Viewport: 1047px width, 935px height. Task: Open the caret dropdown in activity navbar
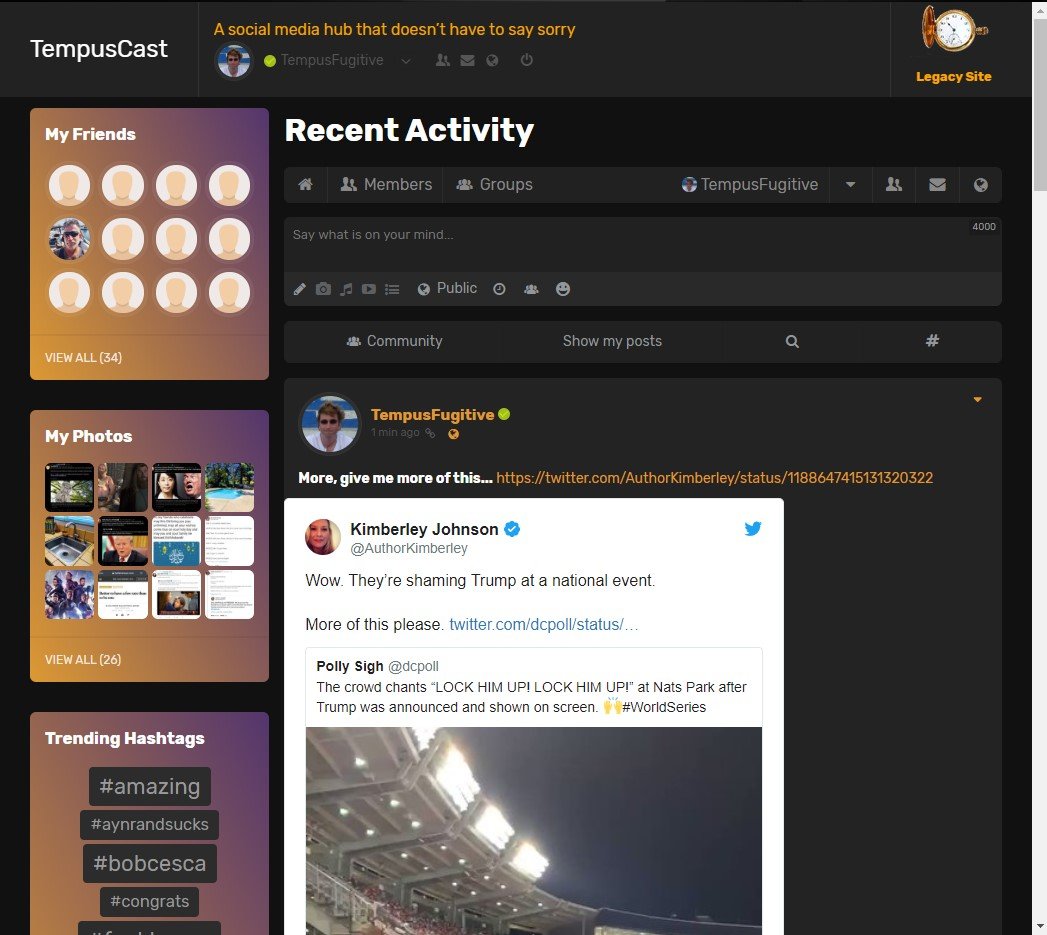point(850,184)
